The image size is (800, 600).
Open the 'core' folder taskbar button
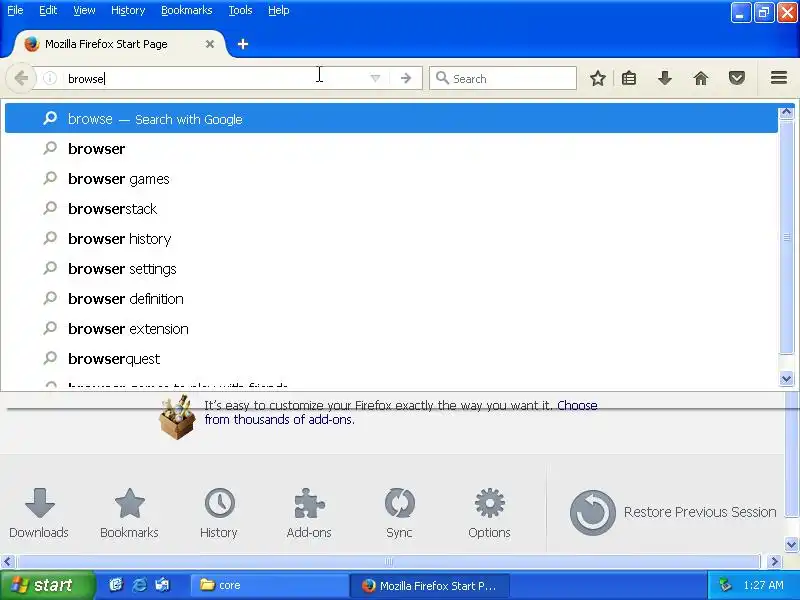pyautogui.click(x=269, y=585)
